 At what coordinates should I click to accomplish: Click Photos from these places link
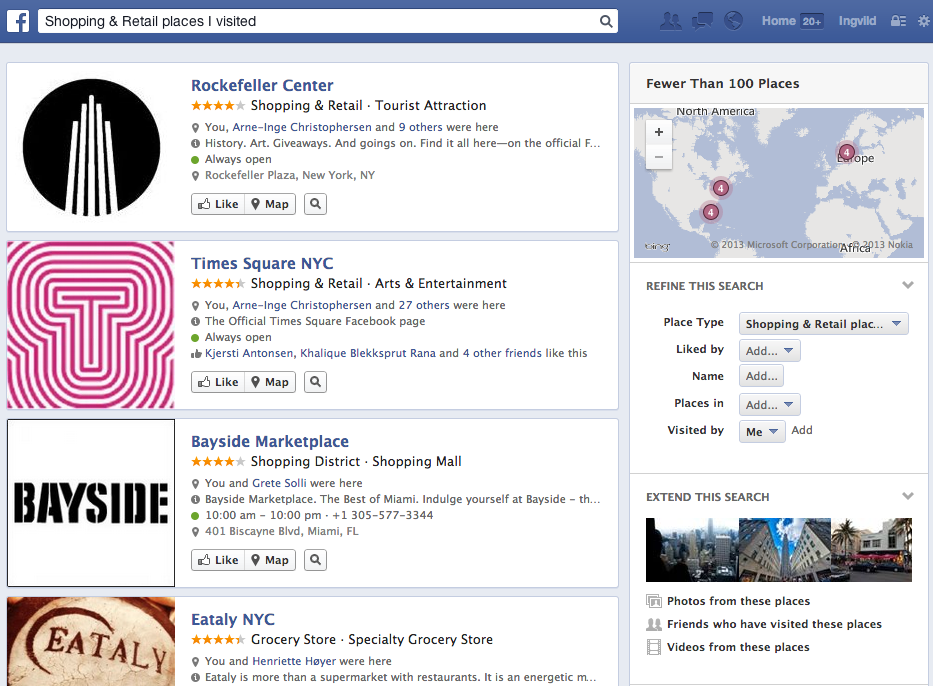738,601
